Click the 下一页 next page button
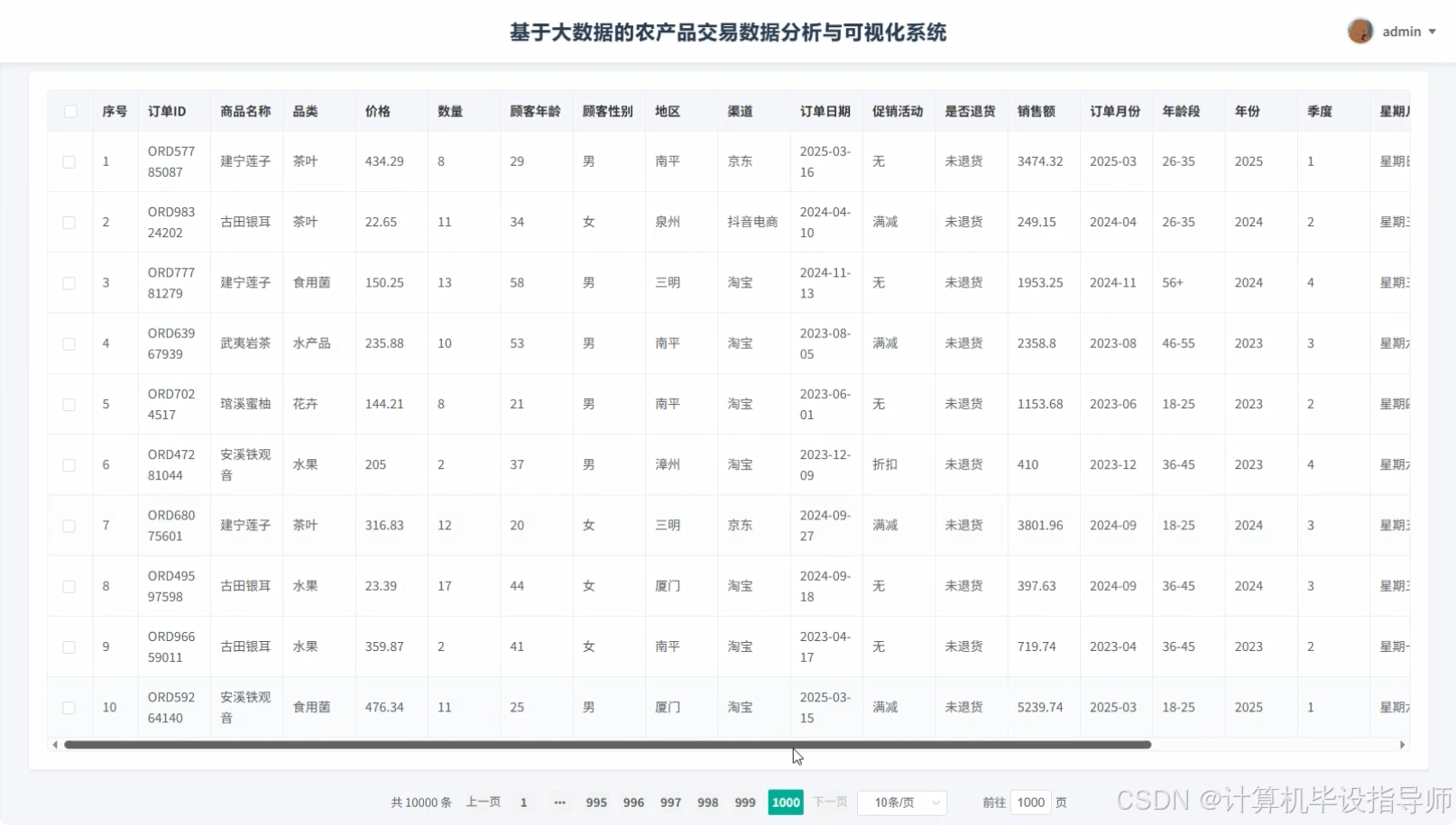Screen dimensions: 1456x825 click(830, 802)
